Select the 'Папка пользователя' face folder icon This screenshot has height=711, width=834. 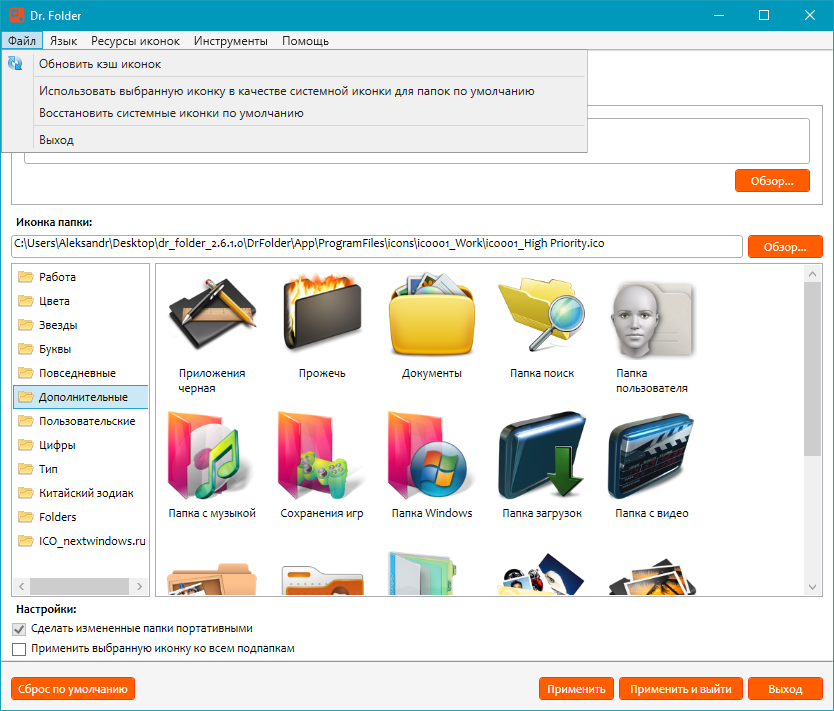coord(652,319)
